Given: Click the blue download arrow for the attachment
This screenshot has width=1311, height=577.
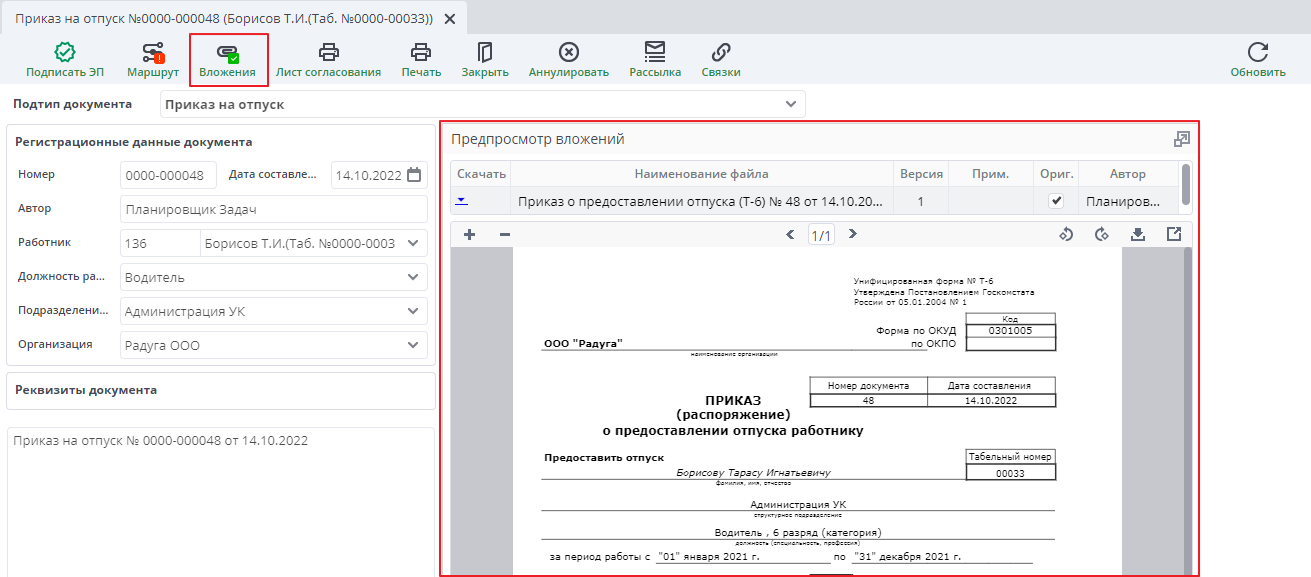Looking at the screenshot, I should click(x=461, y=199).
